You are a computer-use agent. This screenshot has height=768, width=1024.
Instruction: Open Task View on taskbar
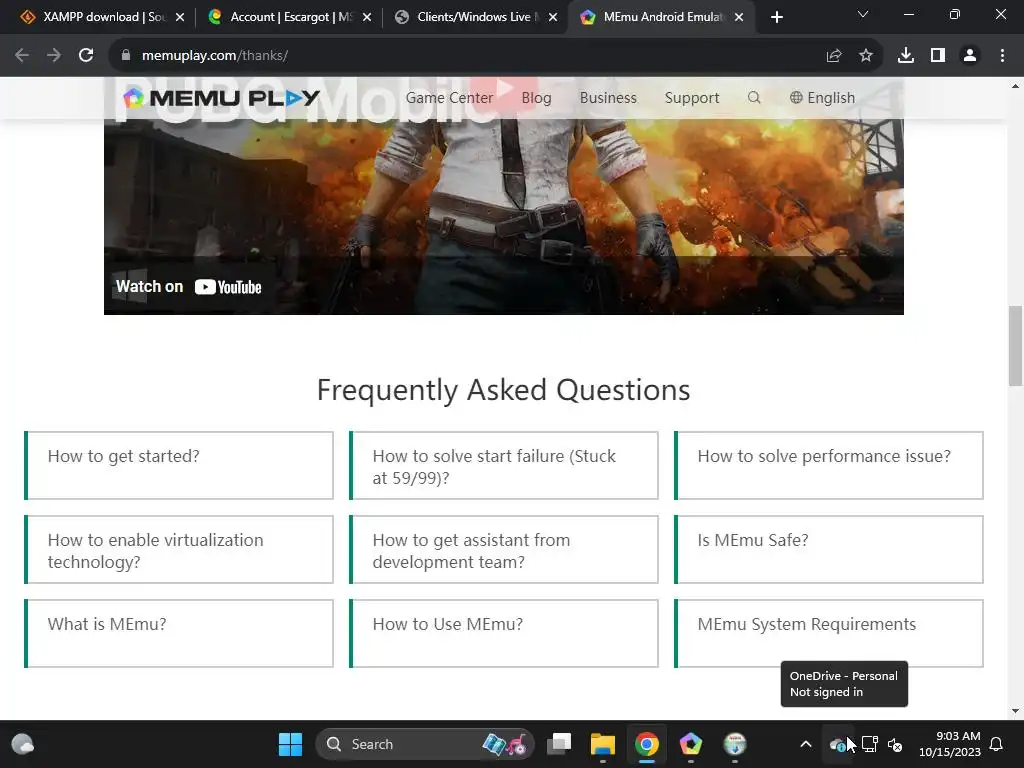(559, 744)
